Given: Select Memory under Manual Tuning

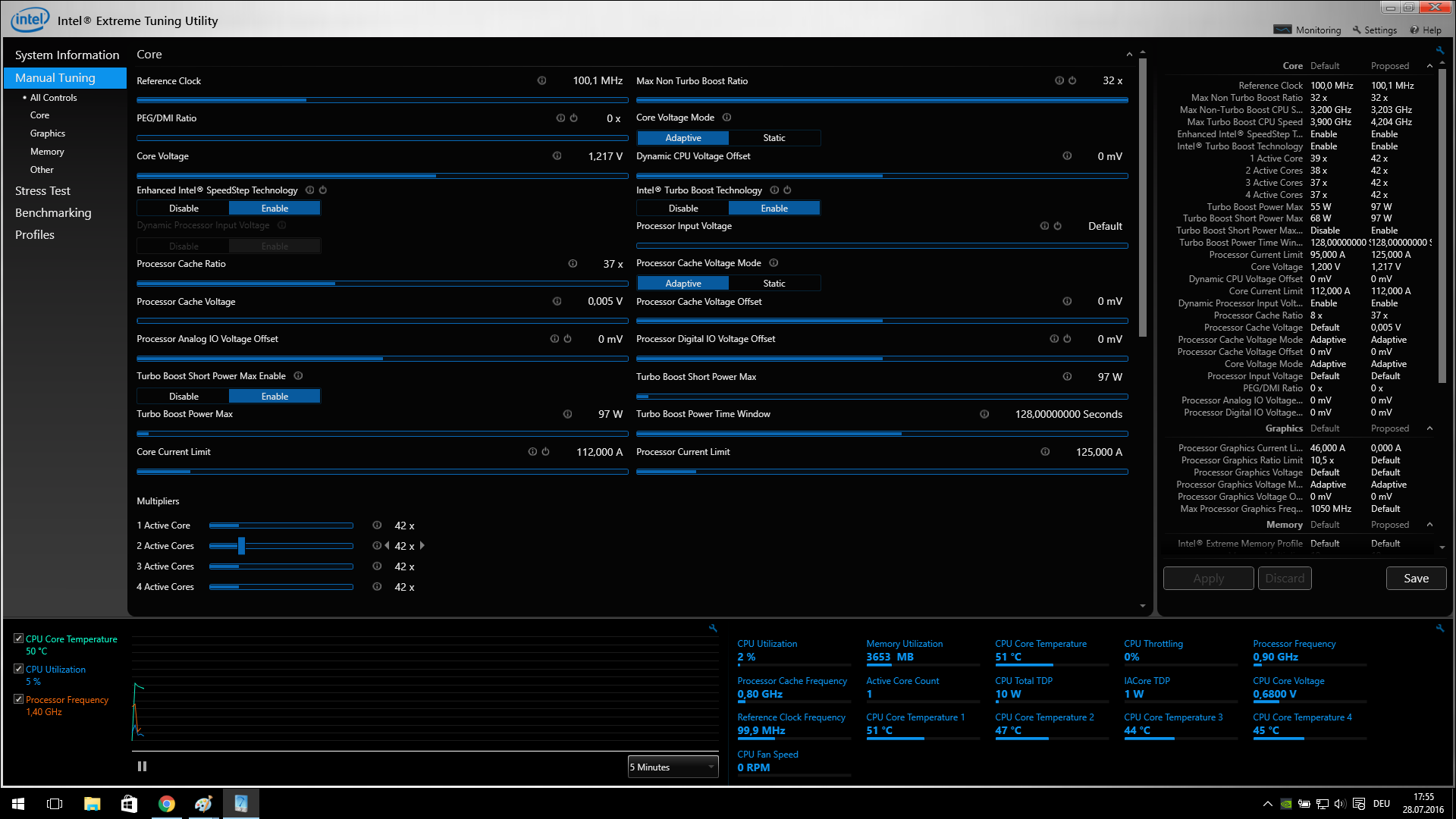Looking at the screenshot, I should pyautogui.click(x=47, y=152).
